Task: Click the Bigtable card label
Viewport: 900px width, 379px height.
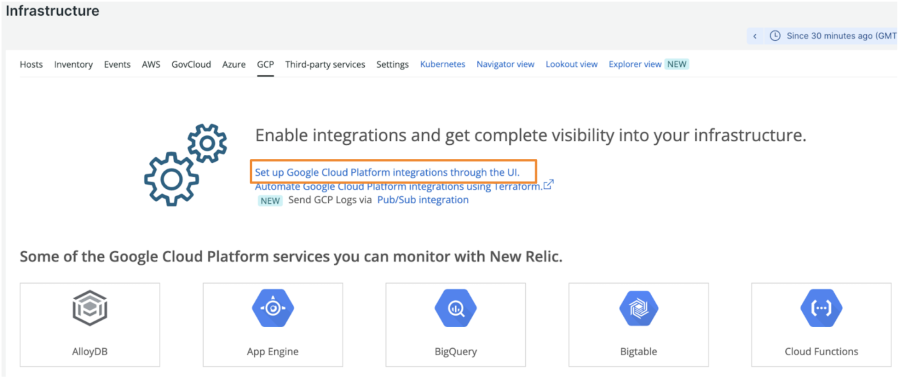Action: [x=638, y=351]
